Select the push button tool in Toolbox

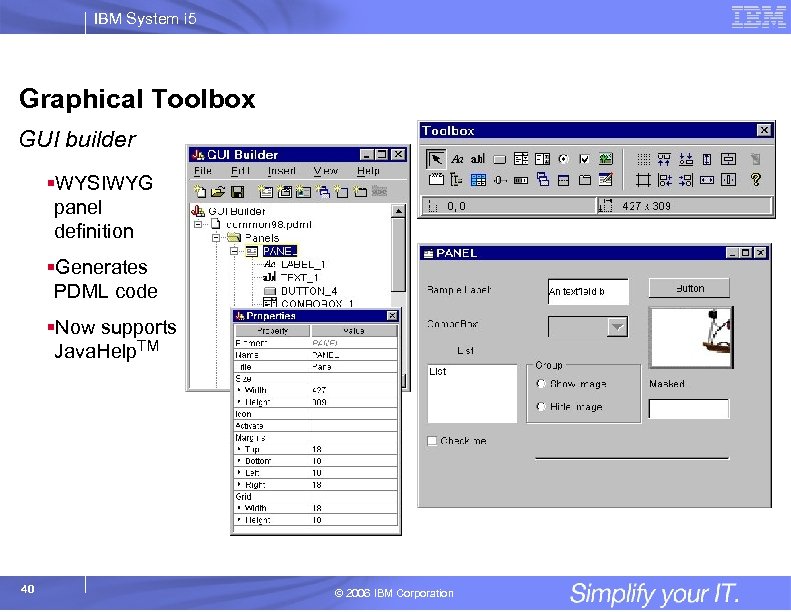tap(499, 160)
